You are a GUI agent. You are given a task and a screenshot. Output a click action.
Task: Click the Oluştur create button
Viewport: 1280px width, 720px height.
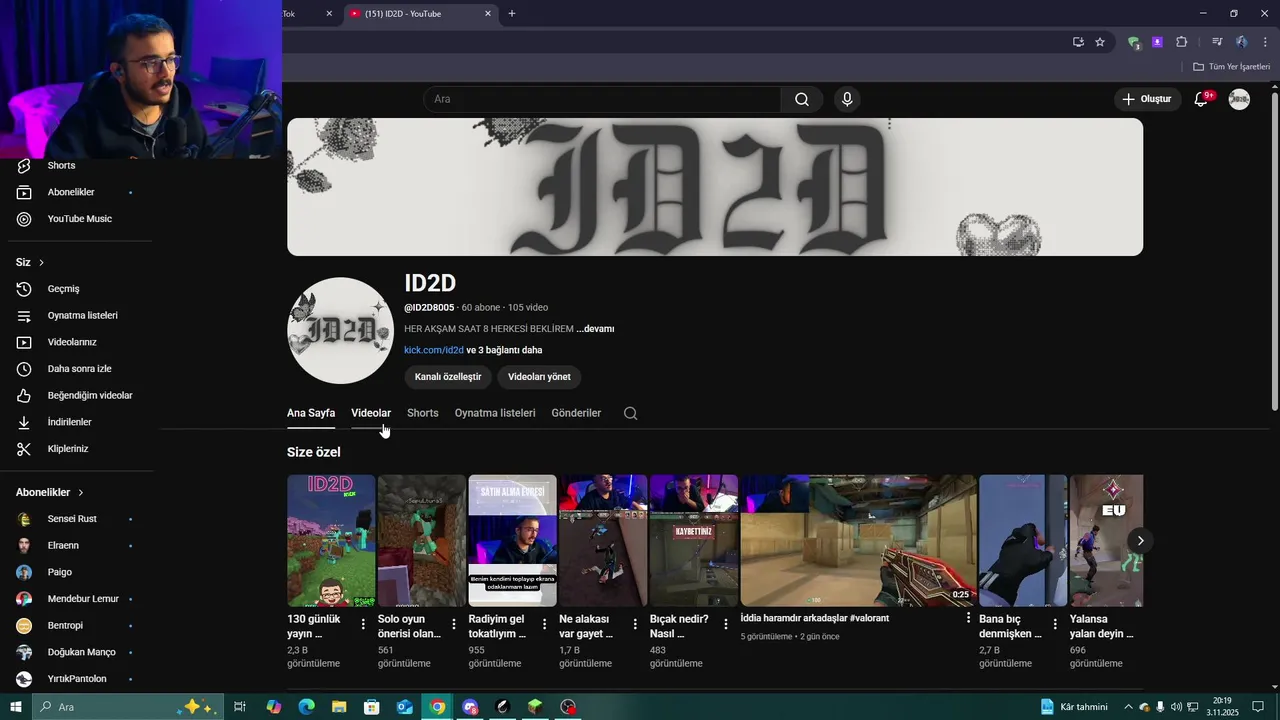point(1146,99)
